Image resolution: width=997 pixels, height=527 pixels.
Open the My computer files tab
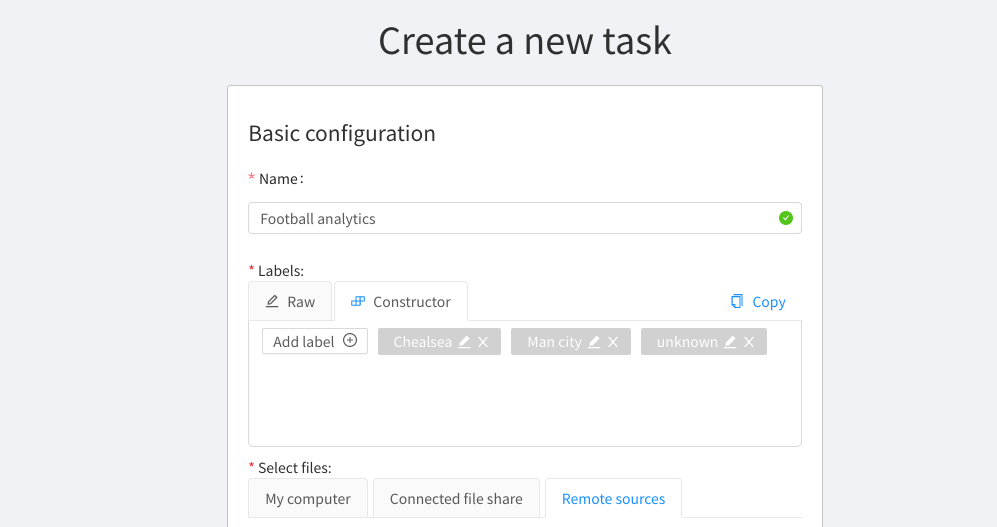pyautogui.click(x=308, y=498)
